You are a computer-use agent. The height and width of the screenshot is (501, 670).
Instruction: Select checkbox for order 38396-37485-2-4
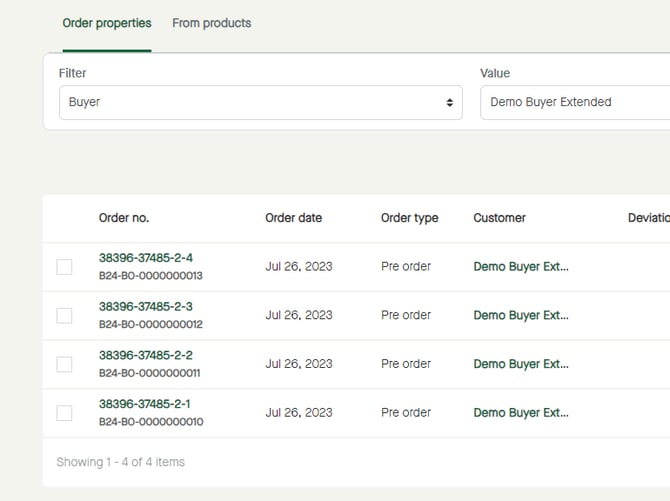coord(64,267)
